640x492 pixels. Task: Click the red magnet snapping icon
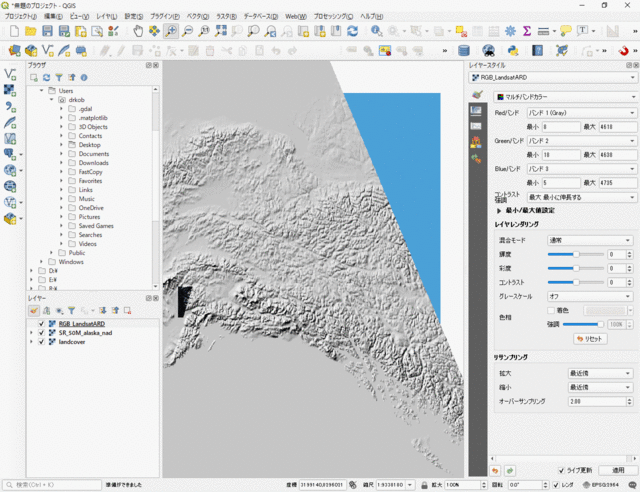tap(623, 51)
